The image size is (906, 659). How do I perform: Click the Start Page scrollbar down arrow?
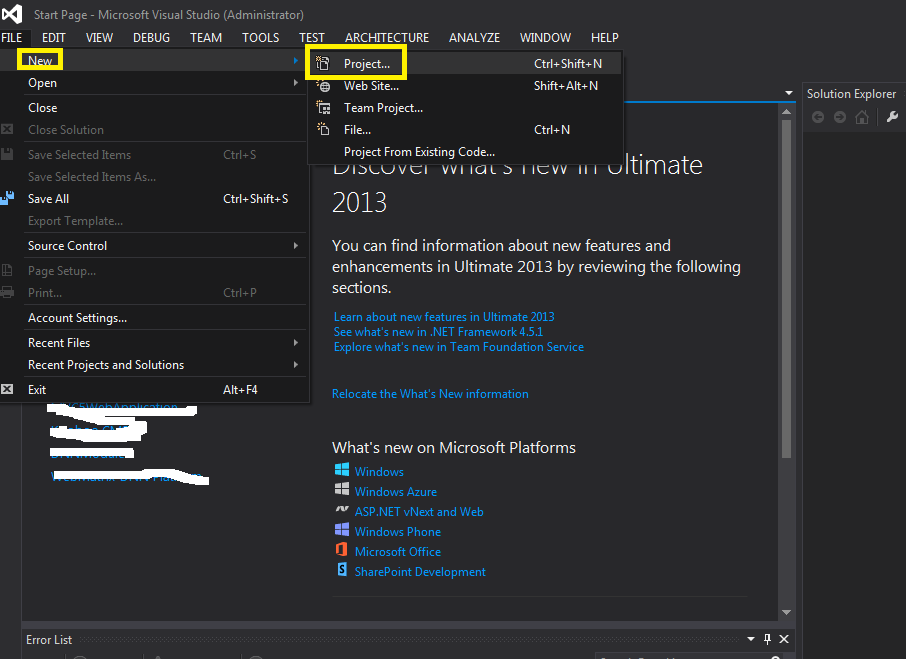pyautogui.click(x=787, y=612)
